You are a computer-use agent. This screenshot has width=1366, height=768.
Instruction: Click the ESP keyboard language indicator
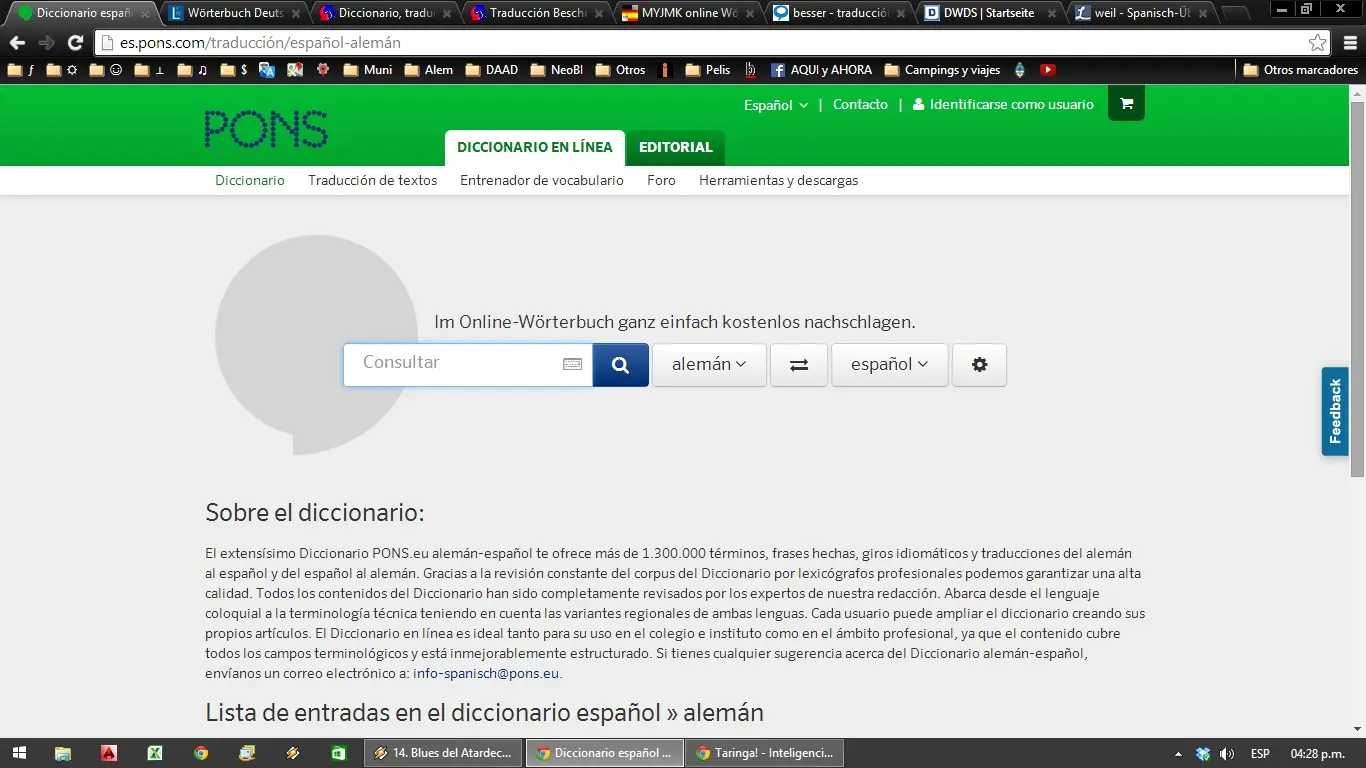click(x=1260, y=753)
